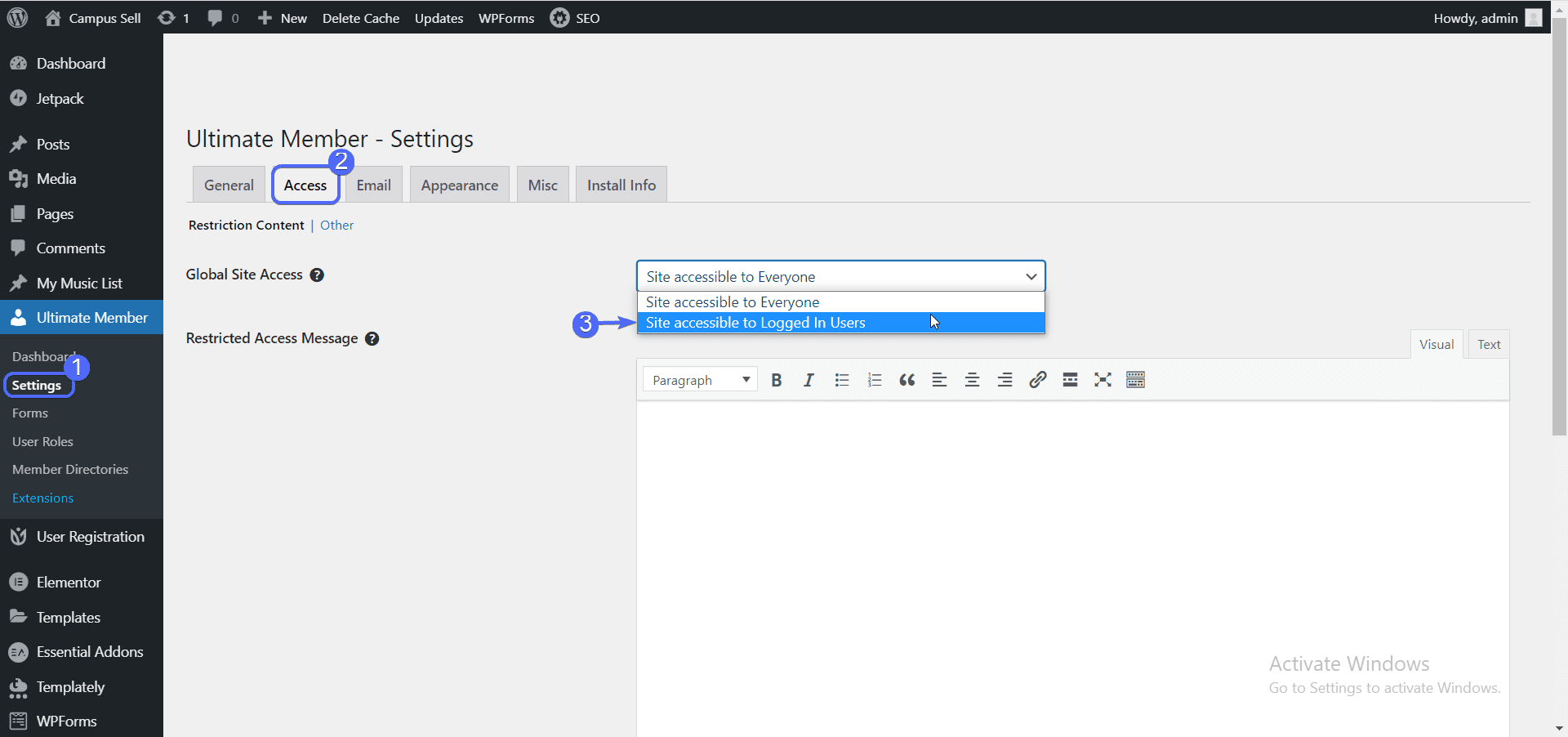This screenshot has height=737, width=1568.
Task: Open comments bubble in admin bar
Action: tap(215, 18)
